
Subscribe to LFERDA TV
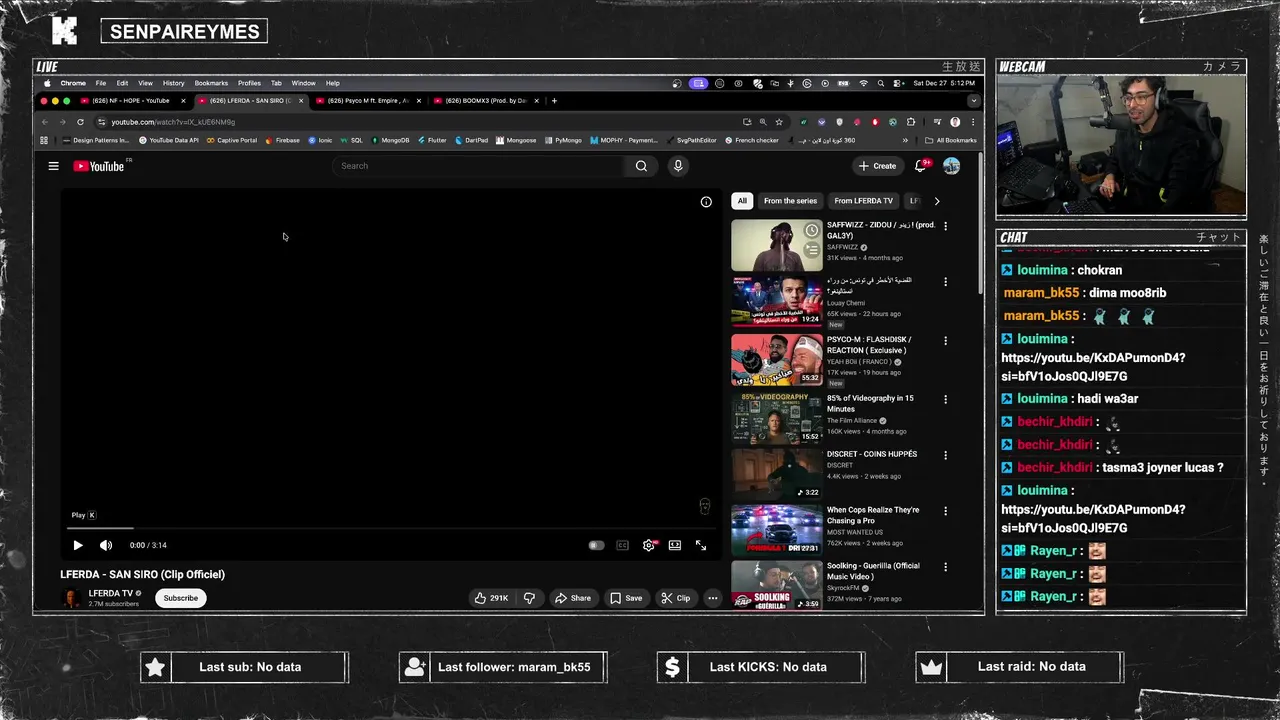tap(181, 598)
